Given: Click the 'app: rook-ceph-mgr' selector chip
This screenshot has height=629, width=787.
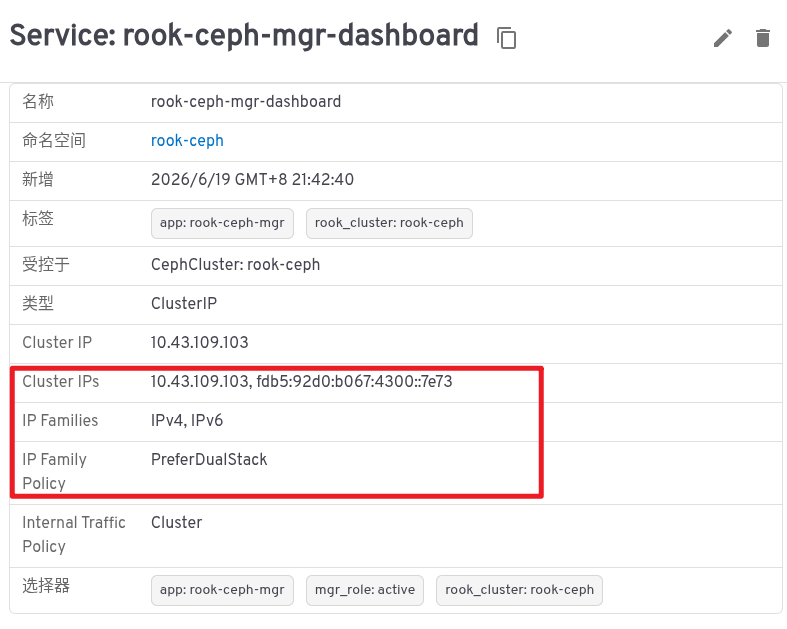Looking at the screenshot, I should (x=222, y=590).
